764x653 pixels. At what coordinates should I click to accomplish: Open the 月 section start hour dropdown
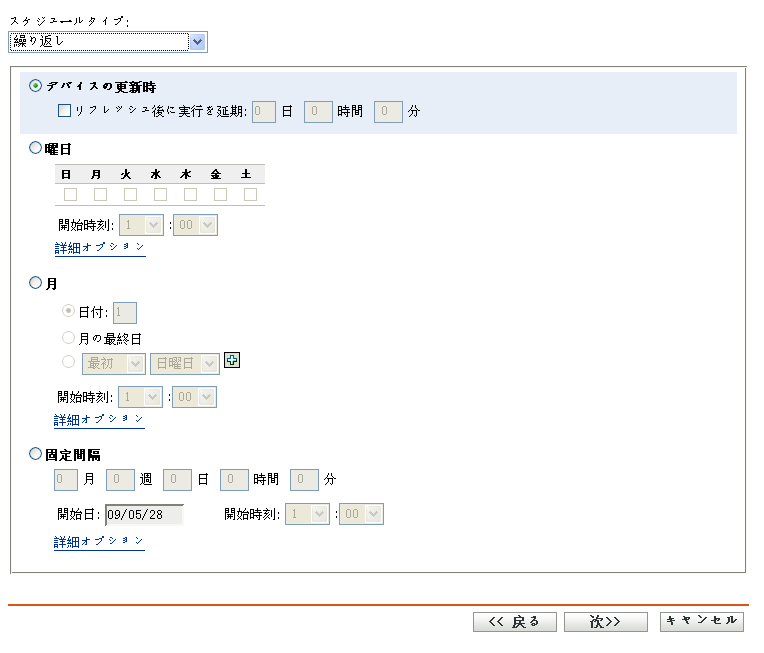(x=140, y=397)
